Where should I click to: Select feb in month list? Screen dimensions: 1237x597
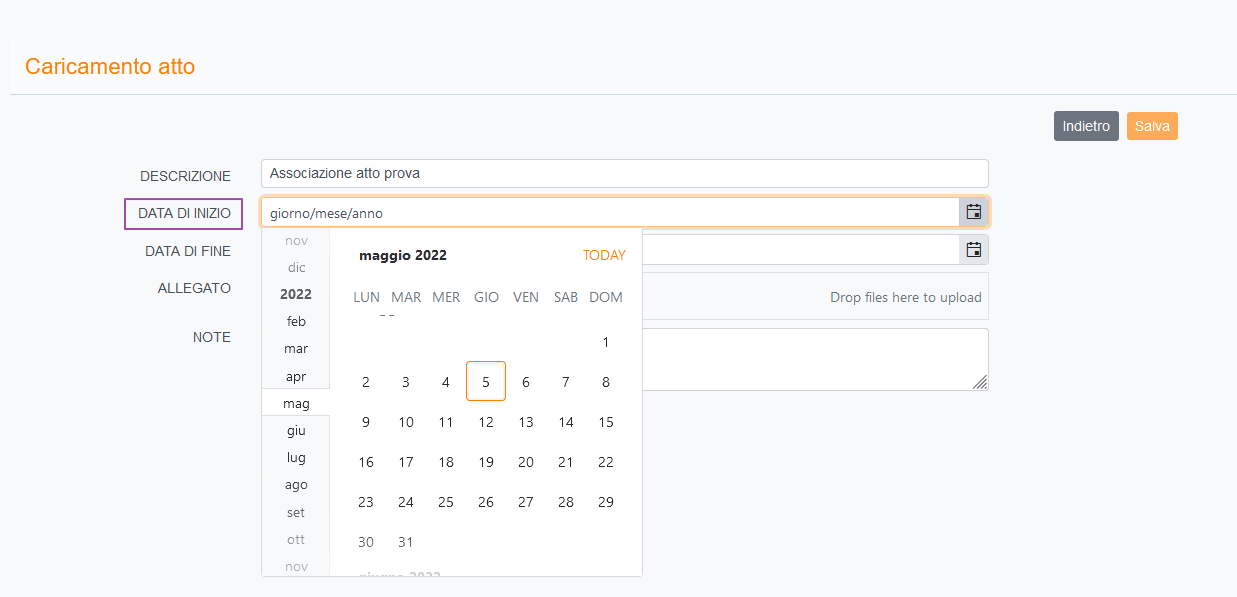296,321
